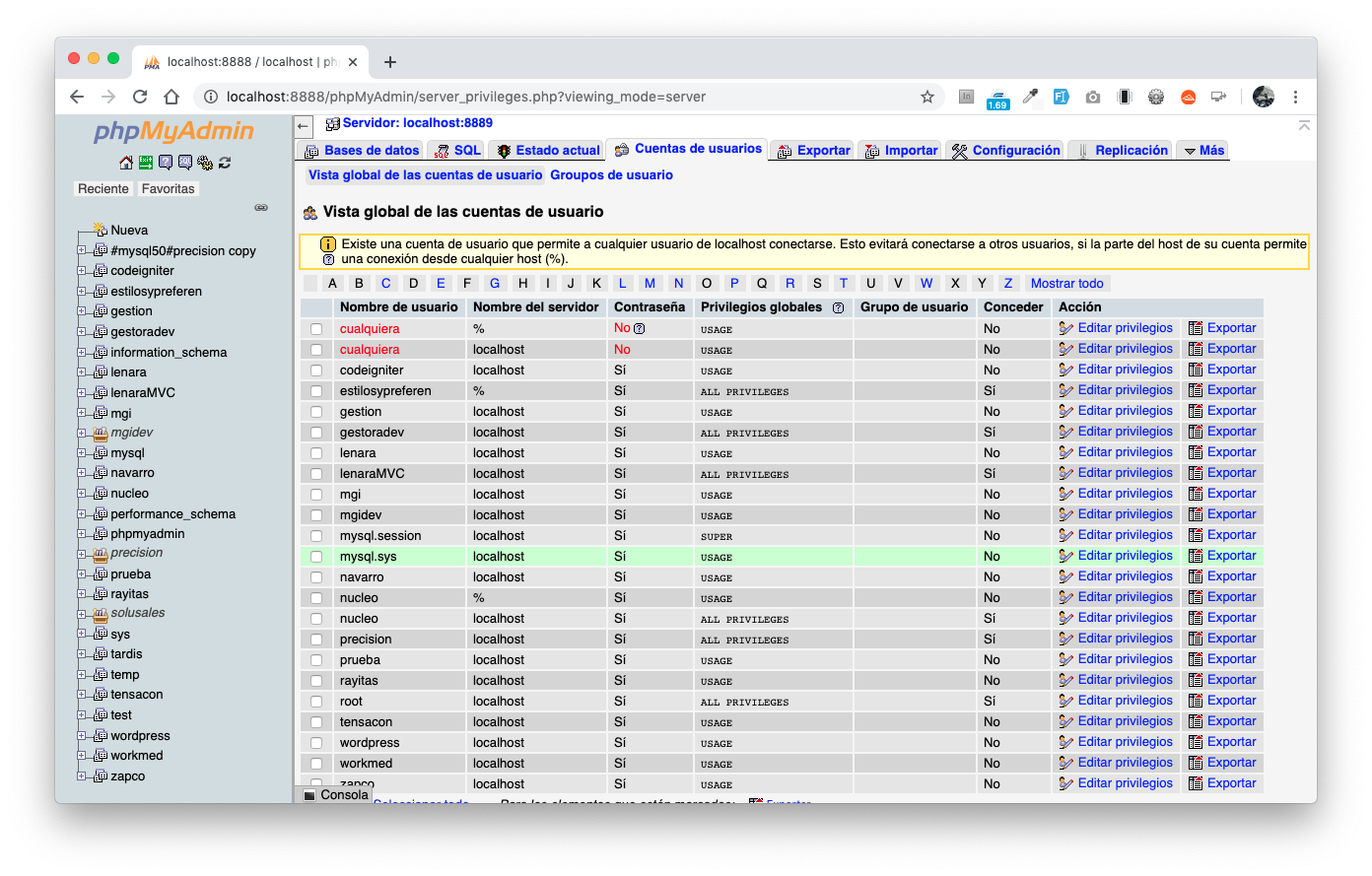Tick the checkbox for lenaraMVC

pos(316,474)
